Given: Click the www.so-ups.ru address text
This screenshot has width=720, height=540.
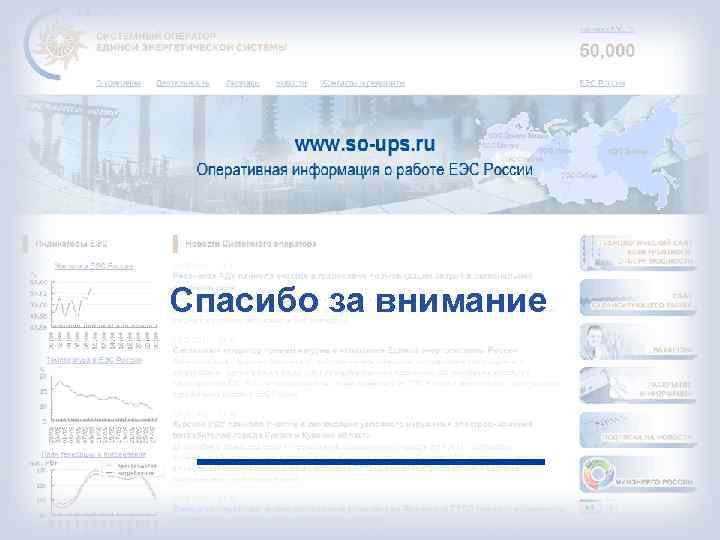Looking at the screenshot, I should point(365,144).
